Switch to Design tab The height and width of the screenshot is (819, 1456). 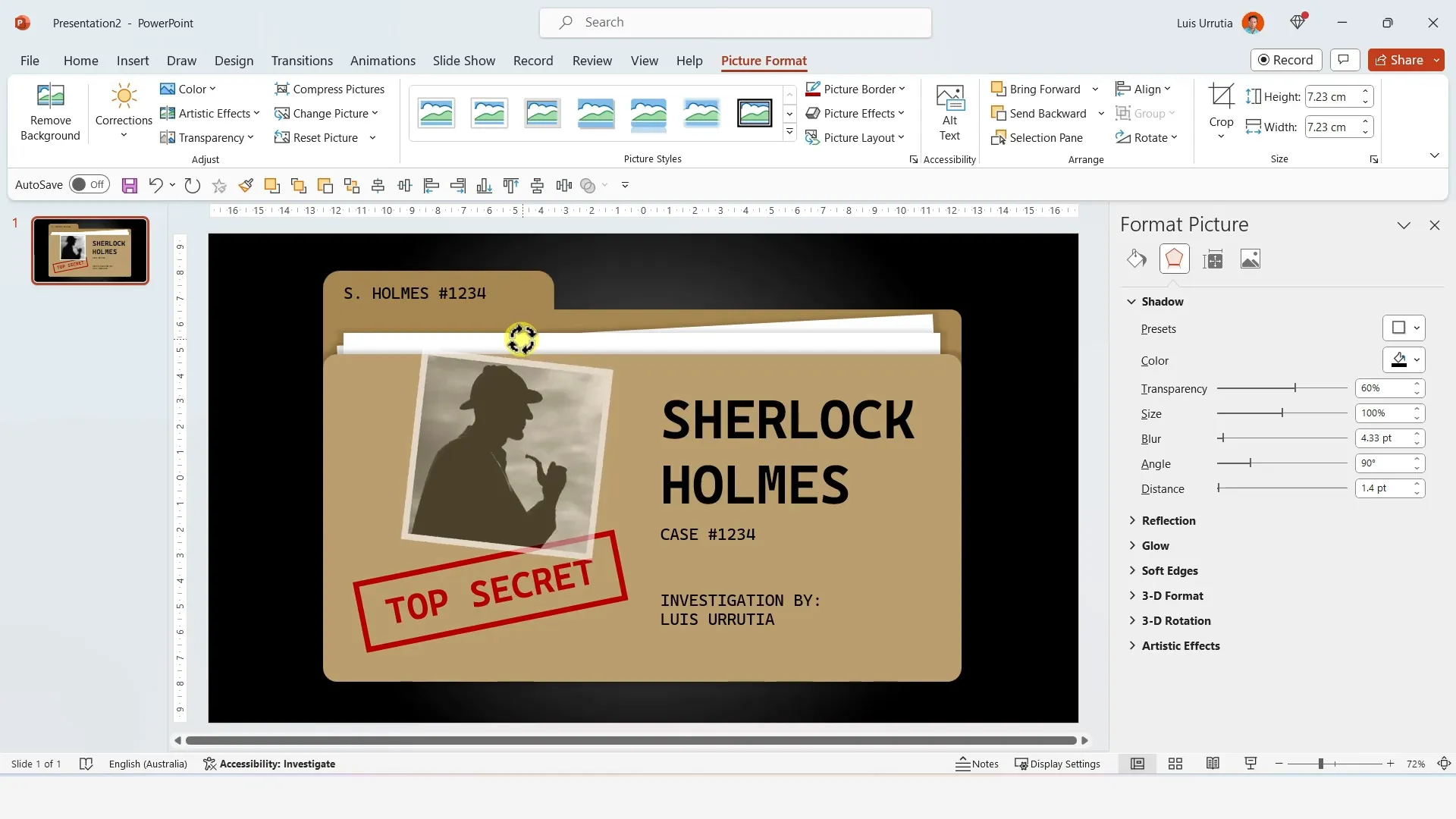coord(234,61)
